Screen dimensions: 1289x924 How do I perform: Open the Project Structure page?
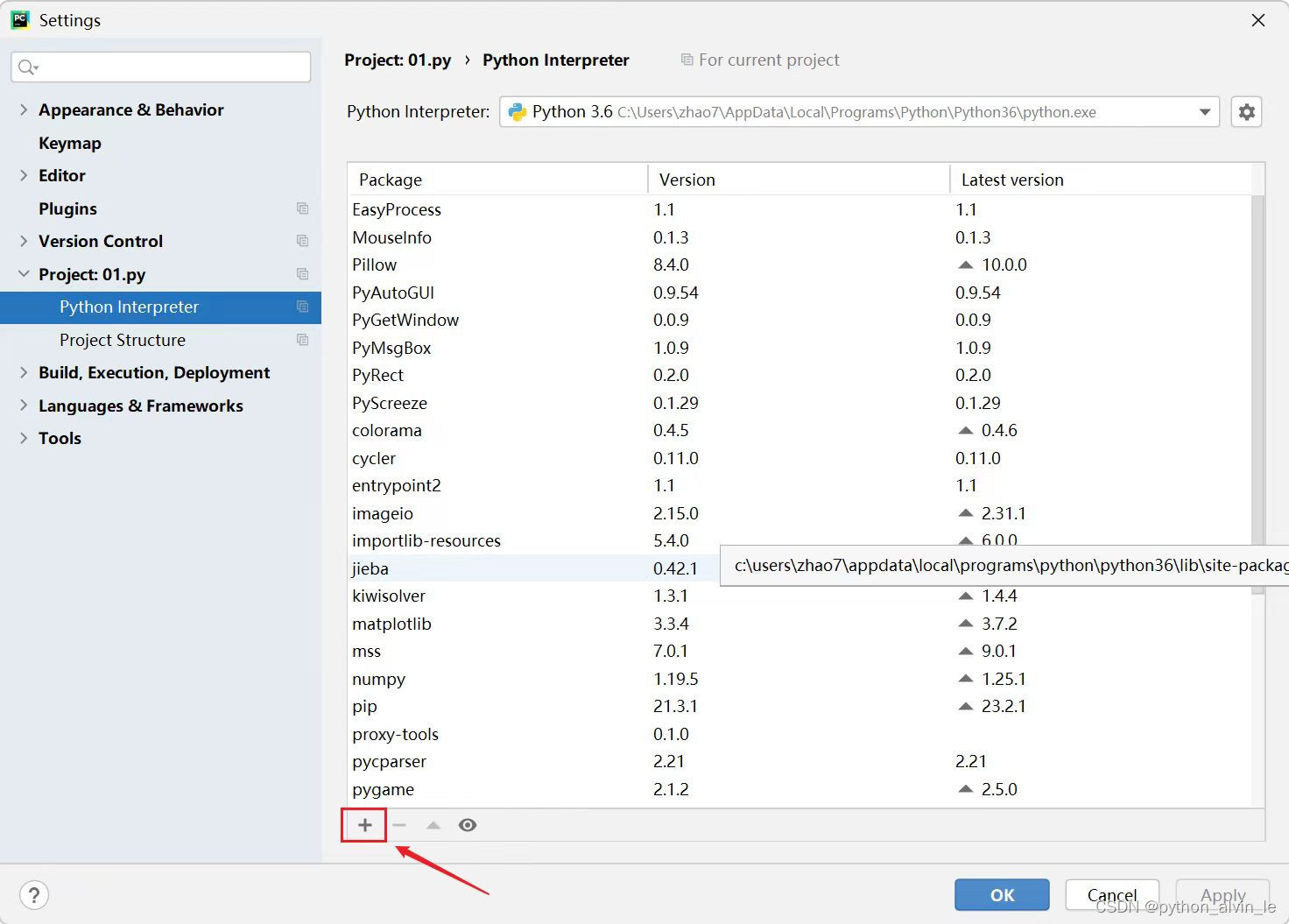pos(123,340)
